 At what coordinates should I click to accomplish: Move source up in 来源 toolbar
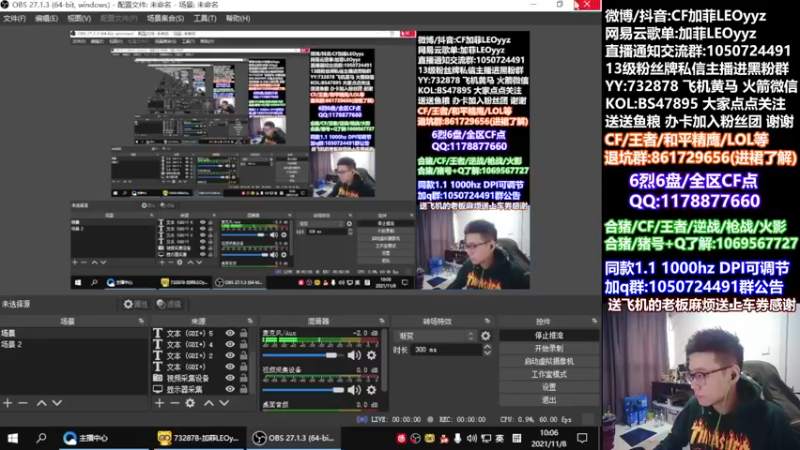pyautogui.click(x=209, y=403)
